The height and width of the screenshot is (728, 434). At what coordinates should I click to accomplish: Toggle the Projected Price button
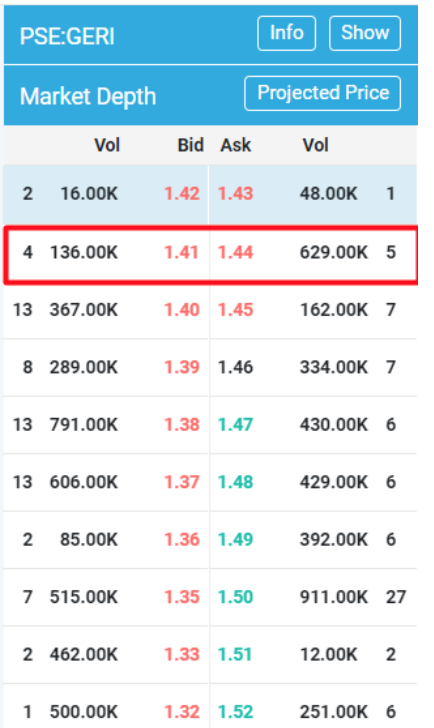323,93
